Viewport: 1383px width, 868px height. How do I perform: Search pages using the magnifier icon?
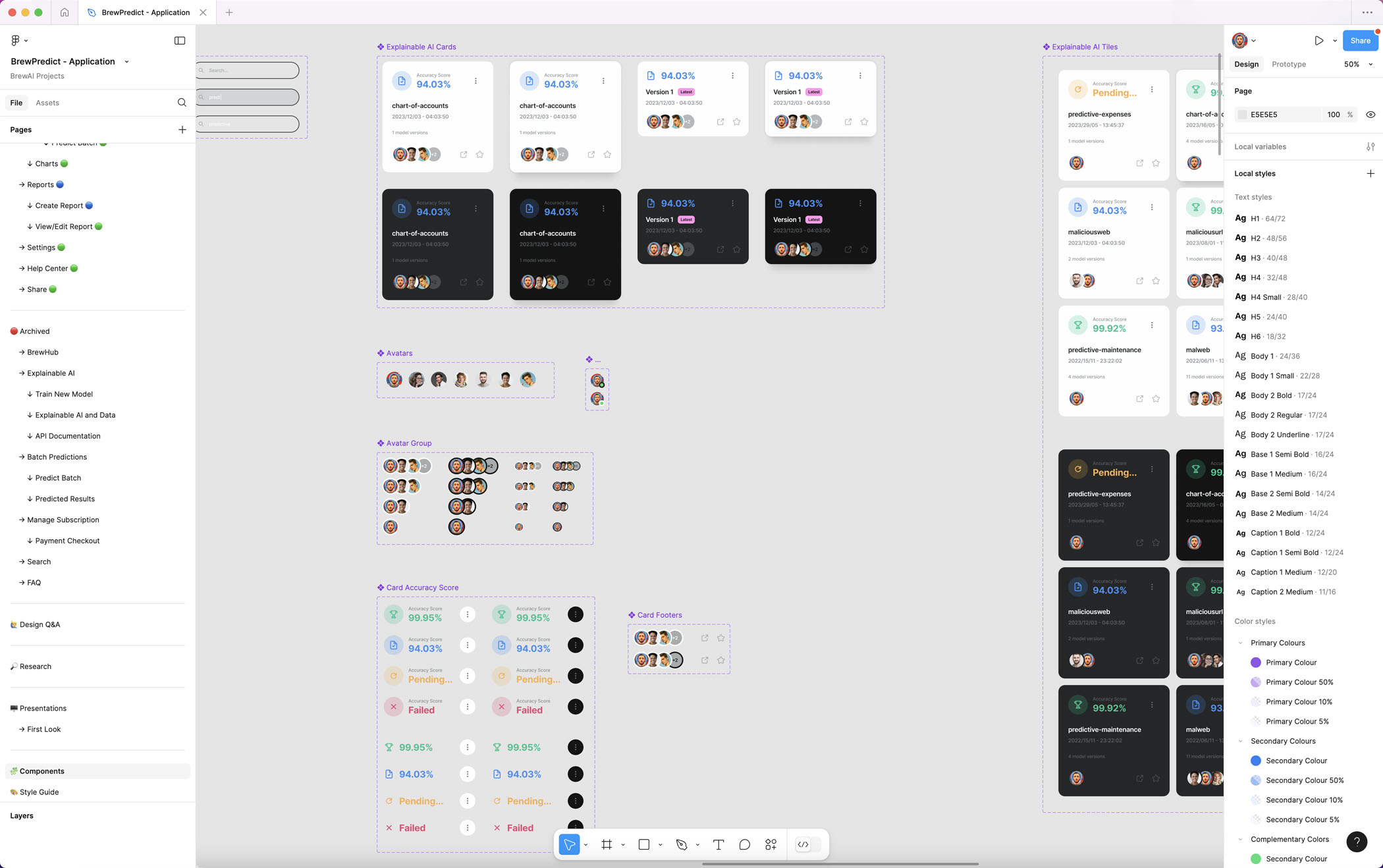(x=182, y=103)
